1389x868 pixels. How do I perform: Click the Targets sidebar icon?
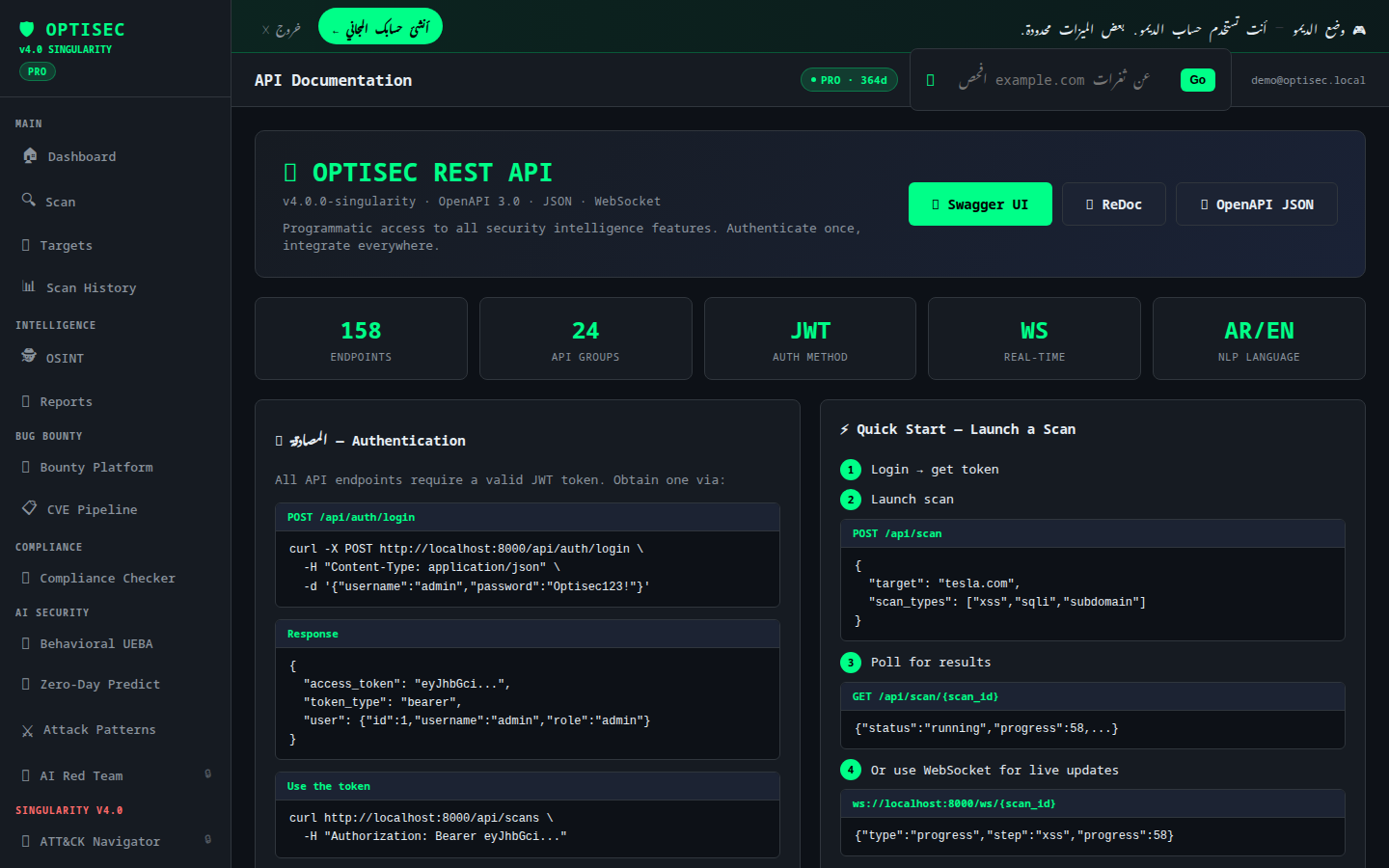tap(26, 245)
